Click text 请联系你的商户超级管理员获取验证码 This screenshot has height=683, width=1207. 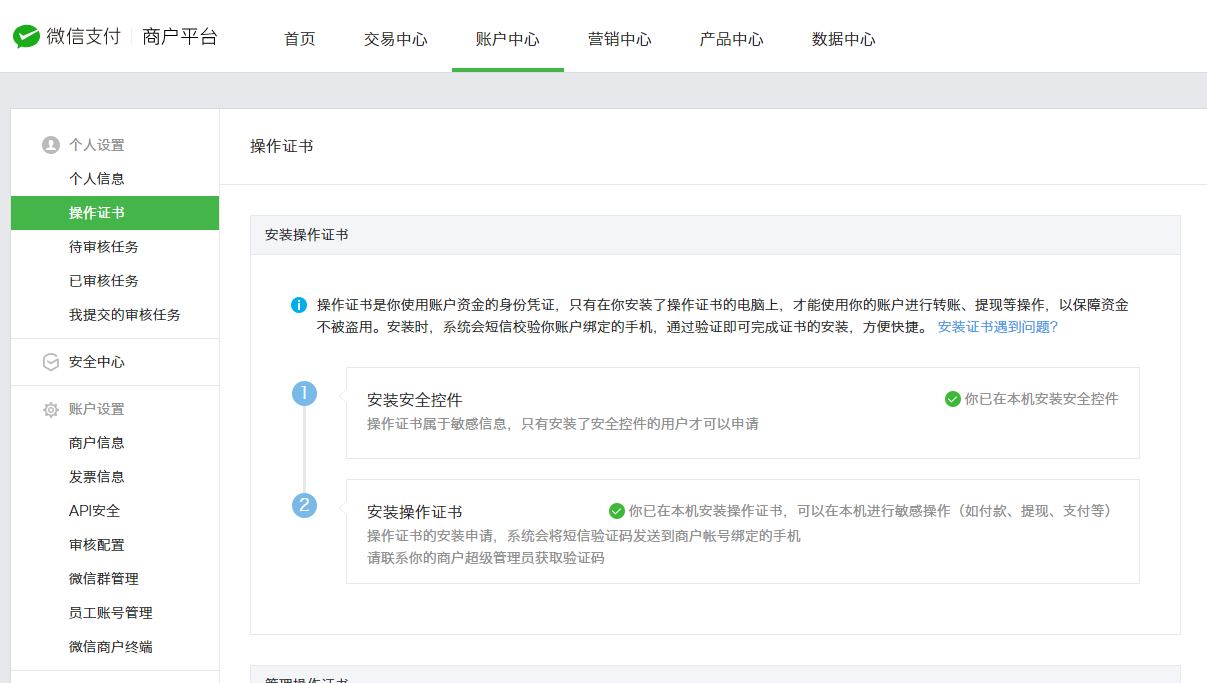click(x=486, y=558)
